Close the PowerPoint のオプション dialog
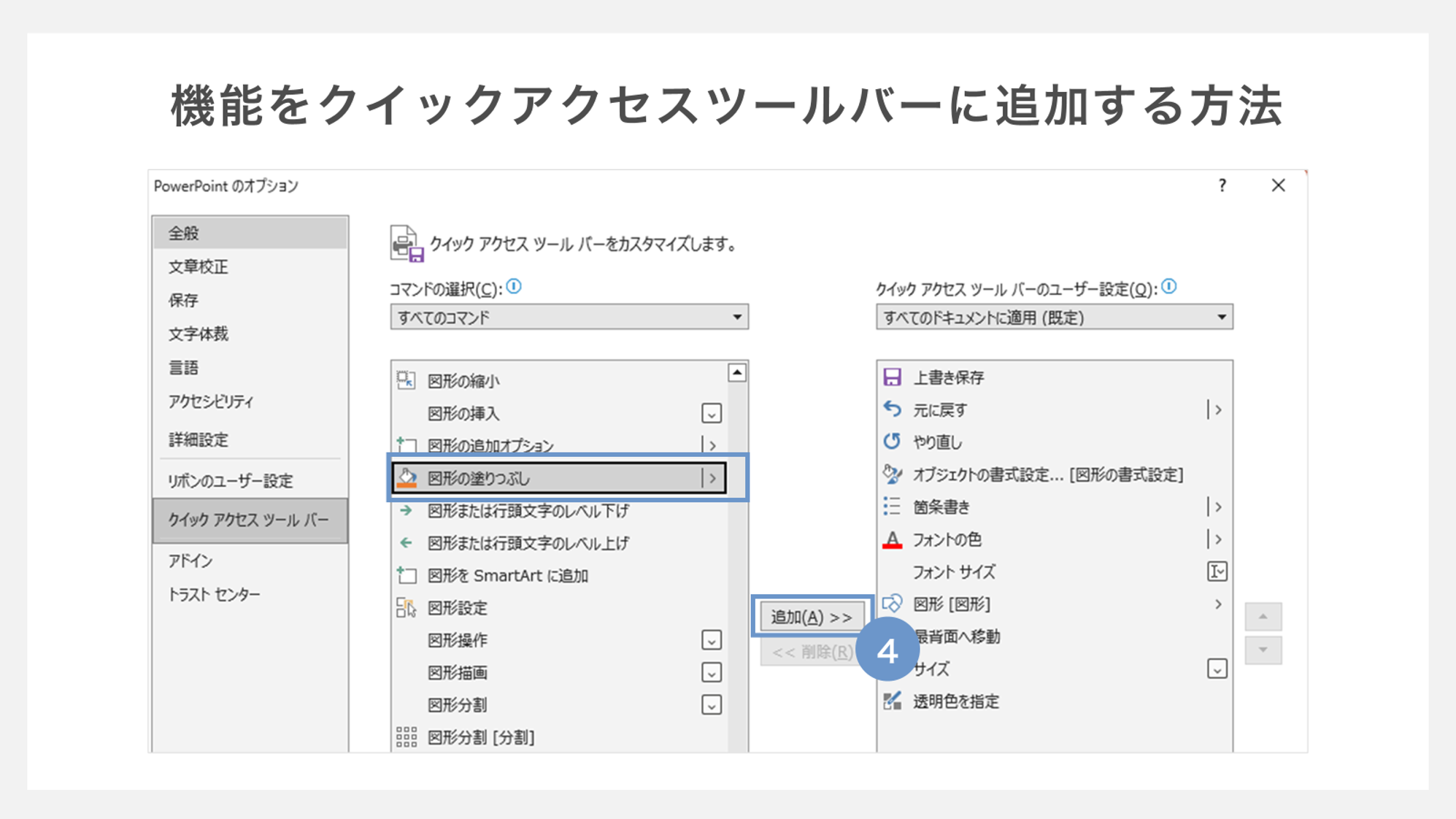 click(x=1278, y=185)
